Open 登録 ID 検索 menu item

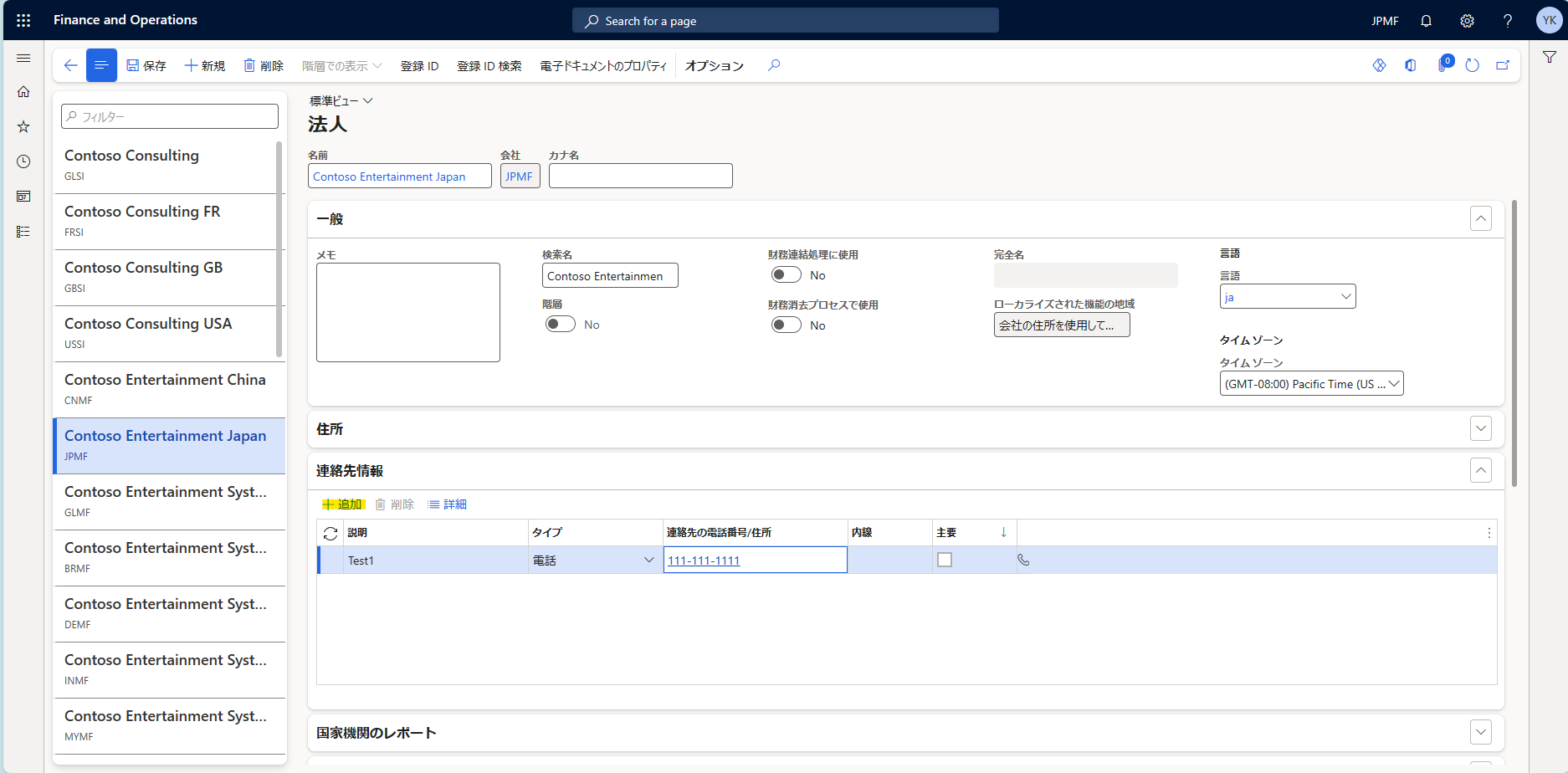489,65
